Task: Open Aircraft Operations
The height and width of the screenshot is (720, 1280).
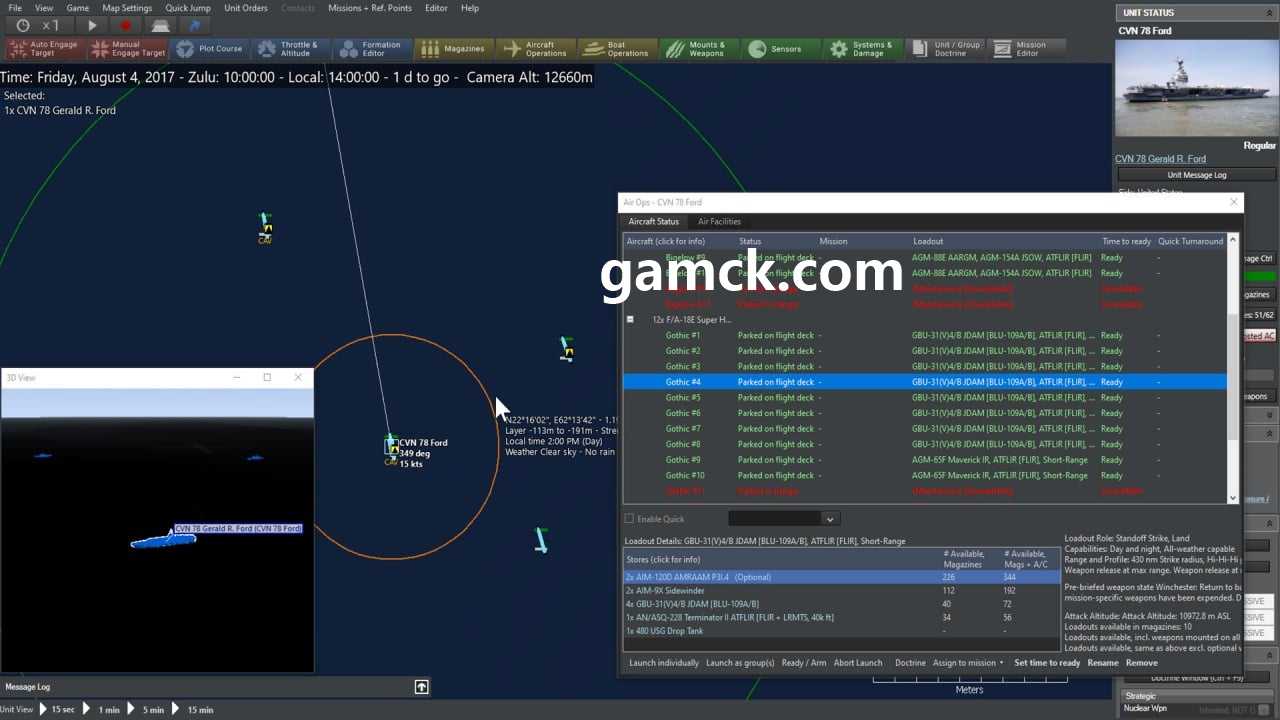Action: 537,48
